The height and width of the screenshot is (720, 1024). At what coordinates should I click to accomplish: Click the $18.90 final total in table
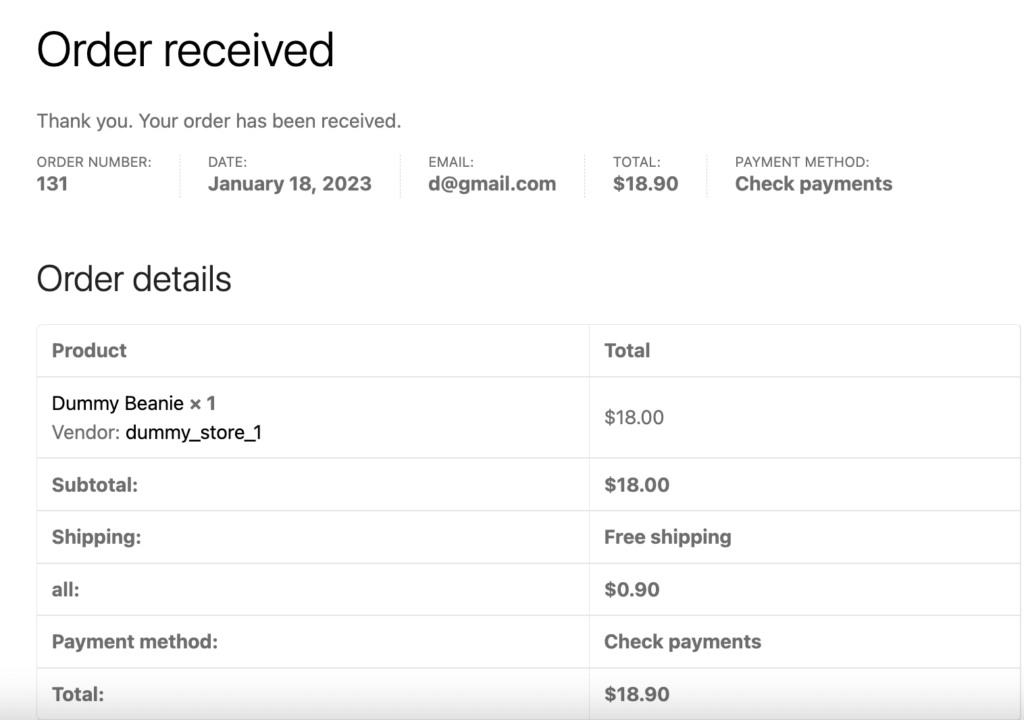[637, 694]
